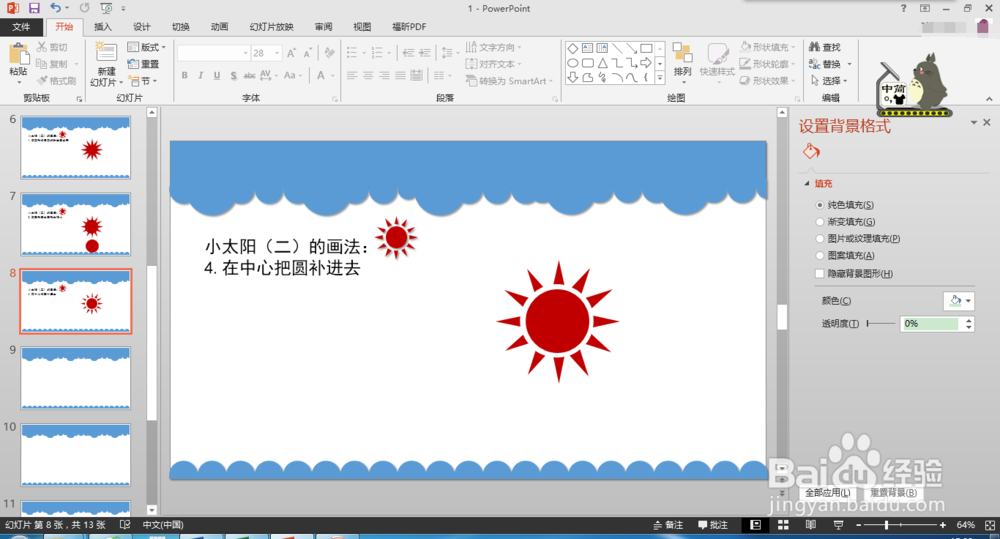
Task: Click the New Slide (新建幻灯片) icon
Action: [x=106, y=53]
